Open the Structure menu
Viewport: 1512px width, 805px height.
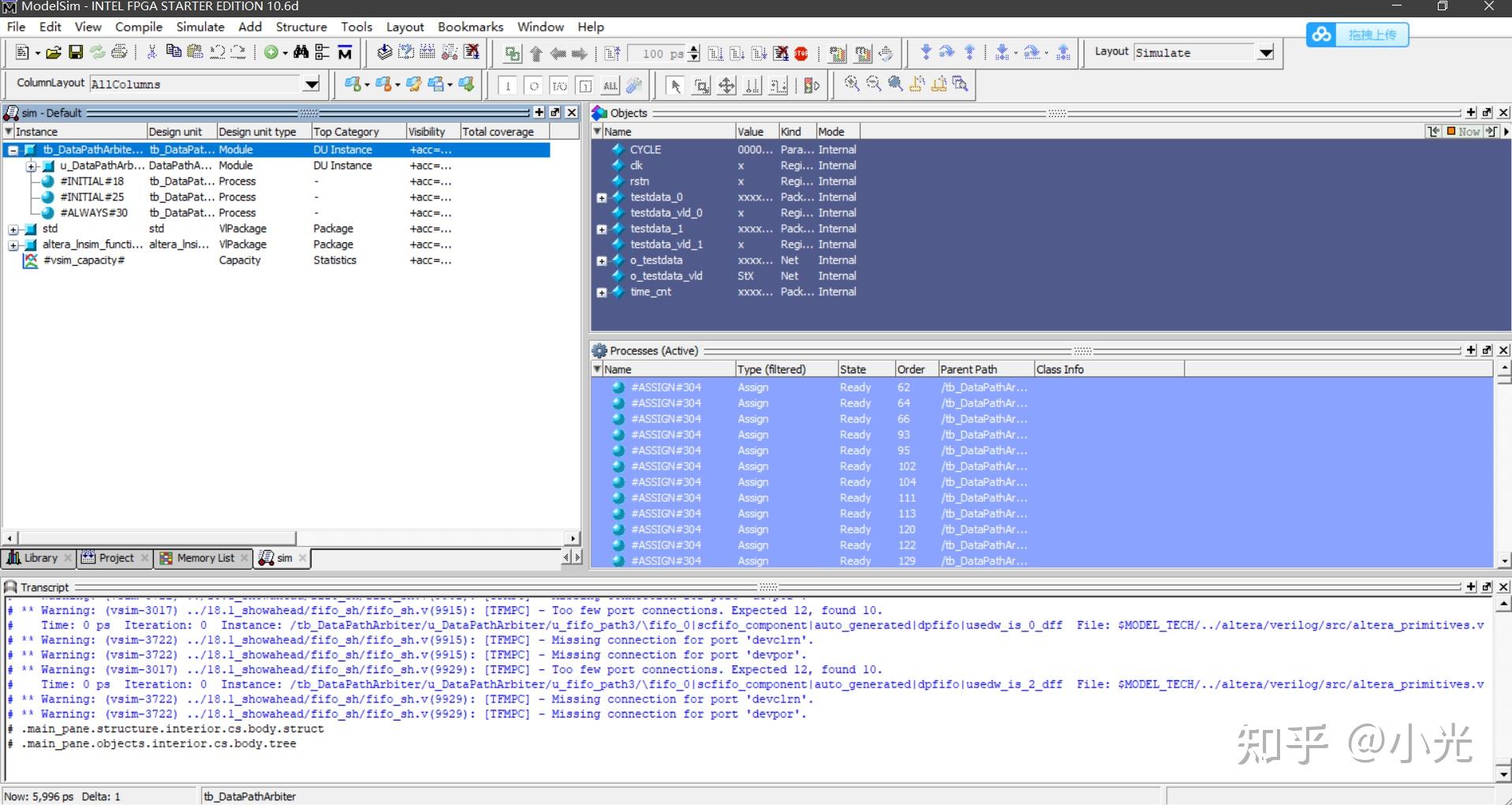(x=301, y=27)
